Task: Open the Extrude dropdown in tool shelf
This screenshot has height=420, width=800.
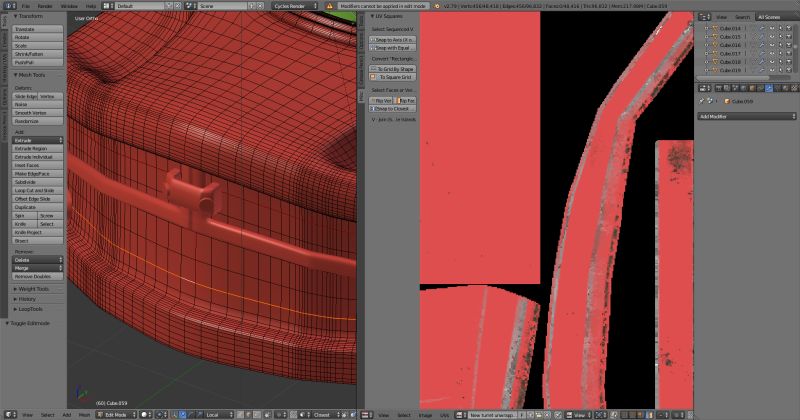Action: click(37, 140)
